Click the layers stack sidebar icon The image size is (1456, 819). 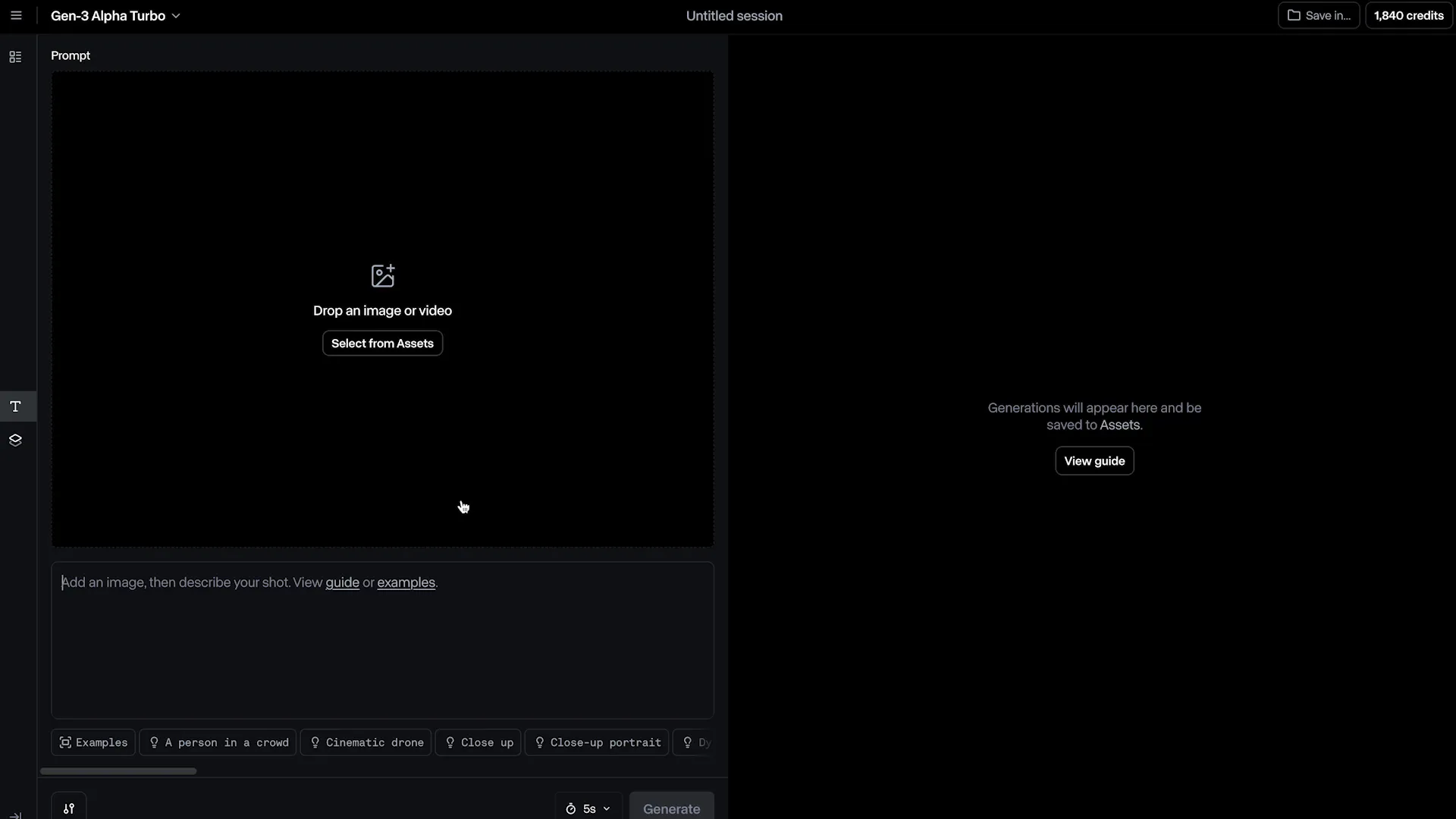(x=15, y=440)
